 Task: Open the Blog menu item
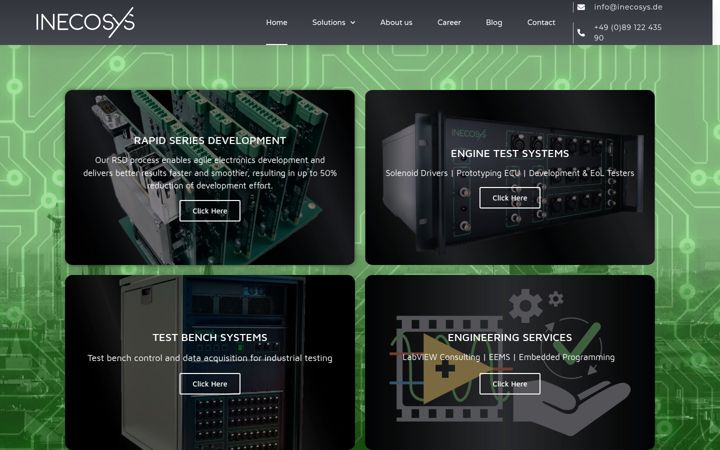pos(494,22)
